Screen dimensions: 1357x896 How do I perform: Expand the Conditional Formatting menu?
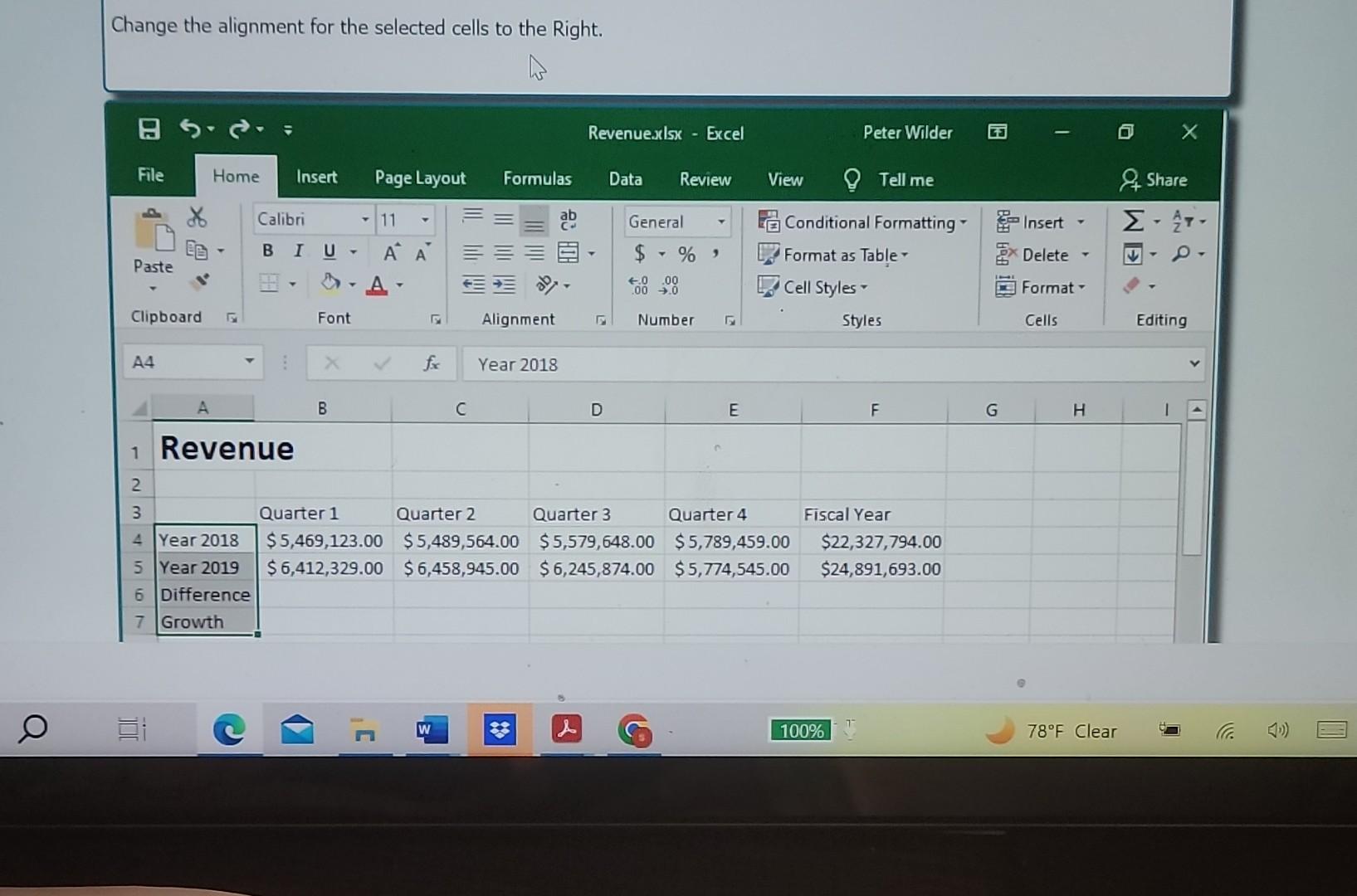click(x=863, y=222)
